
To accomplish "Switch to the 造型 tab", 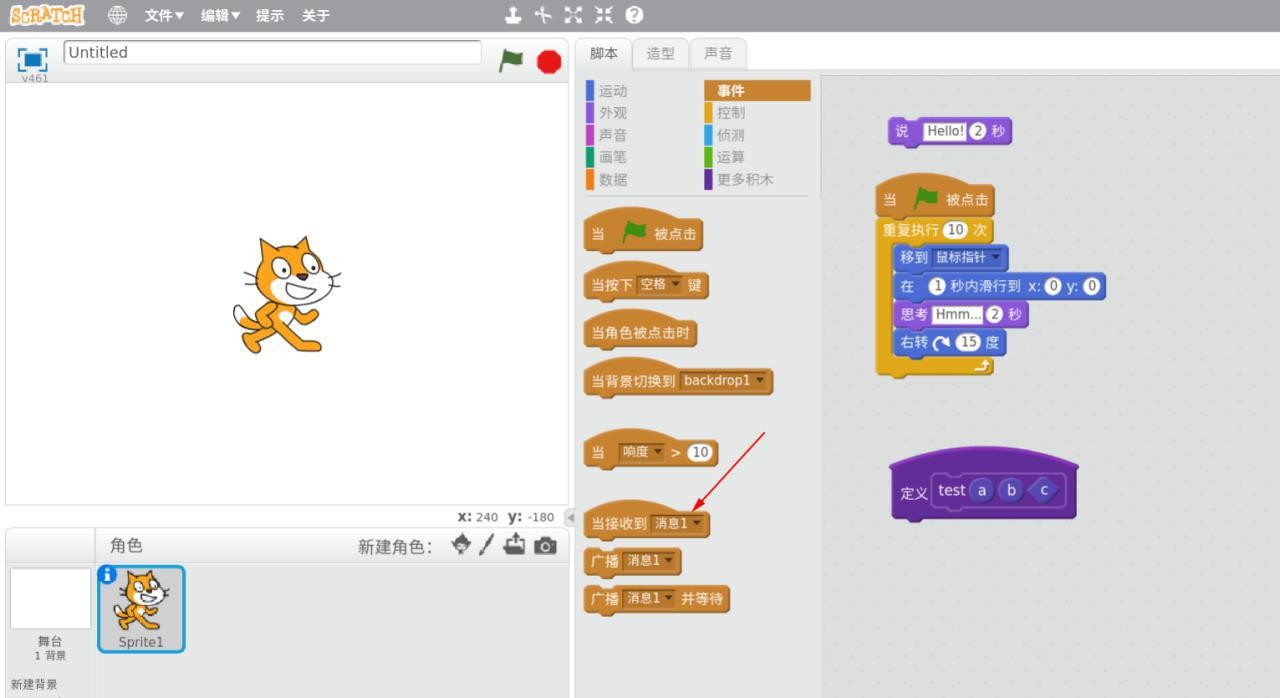I will (661, 53).
